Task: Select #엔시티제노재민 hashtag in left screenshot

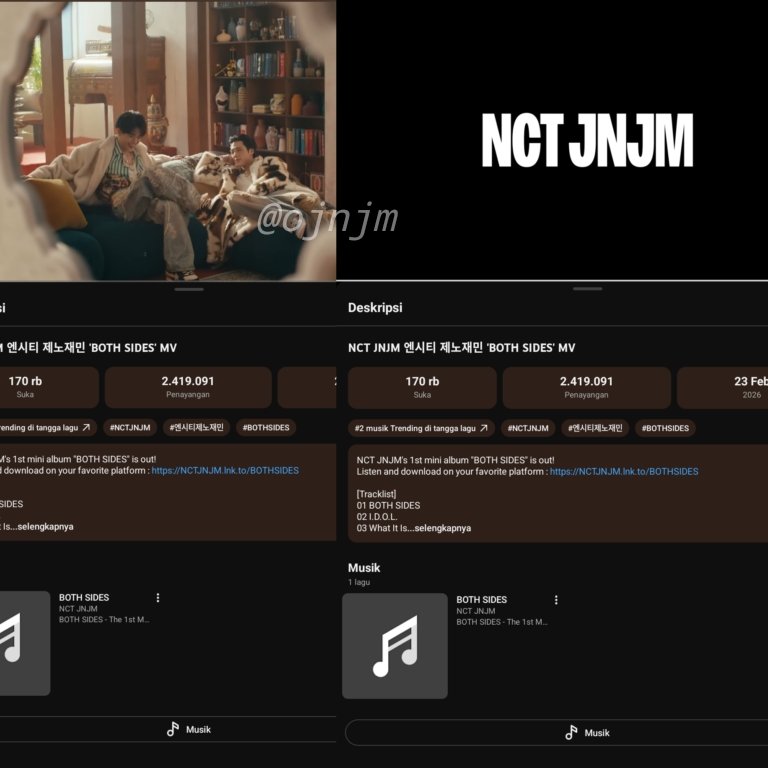Action: 196,428
